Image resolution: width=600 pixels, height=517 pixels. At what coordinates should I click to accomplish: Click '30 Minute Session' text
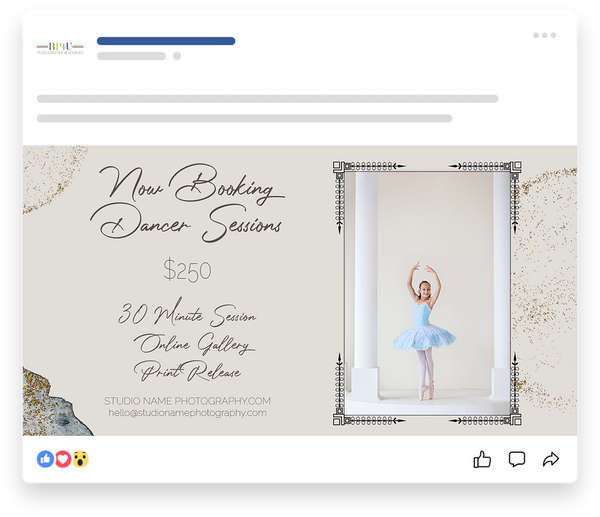[187, 313]
